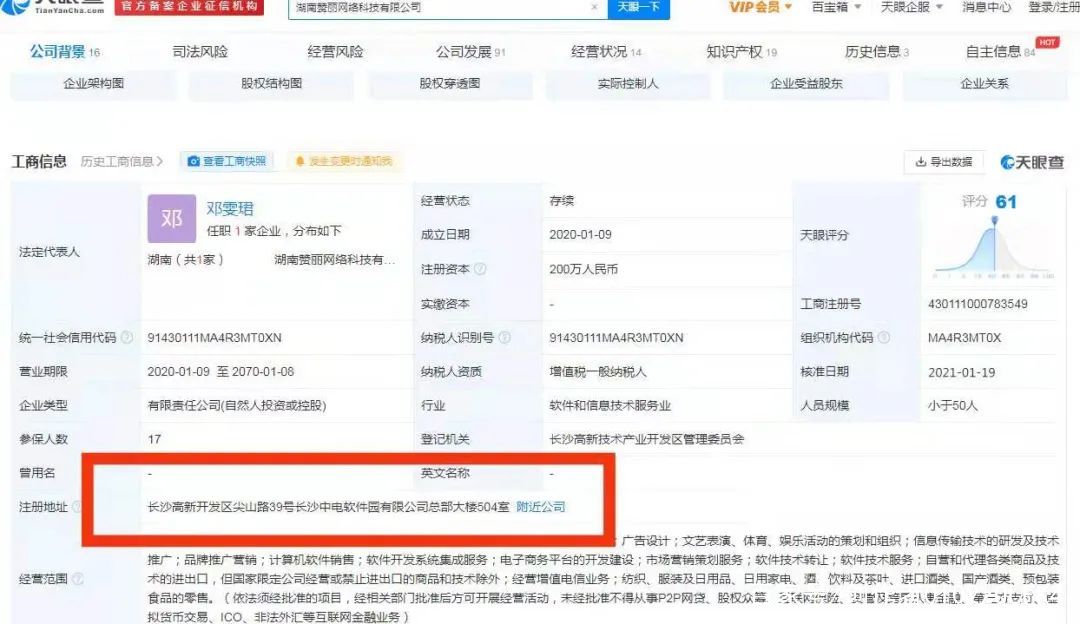Switch to the 历史信息 tab
This screenshot has height=624, width=1080.
tap(876, 52)
